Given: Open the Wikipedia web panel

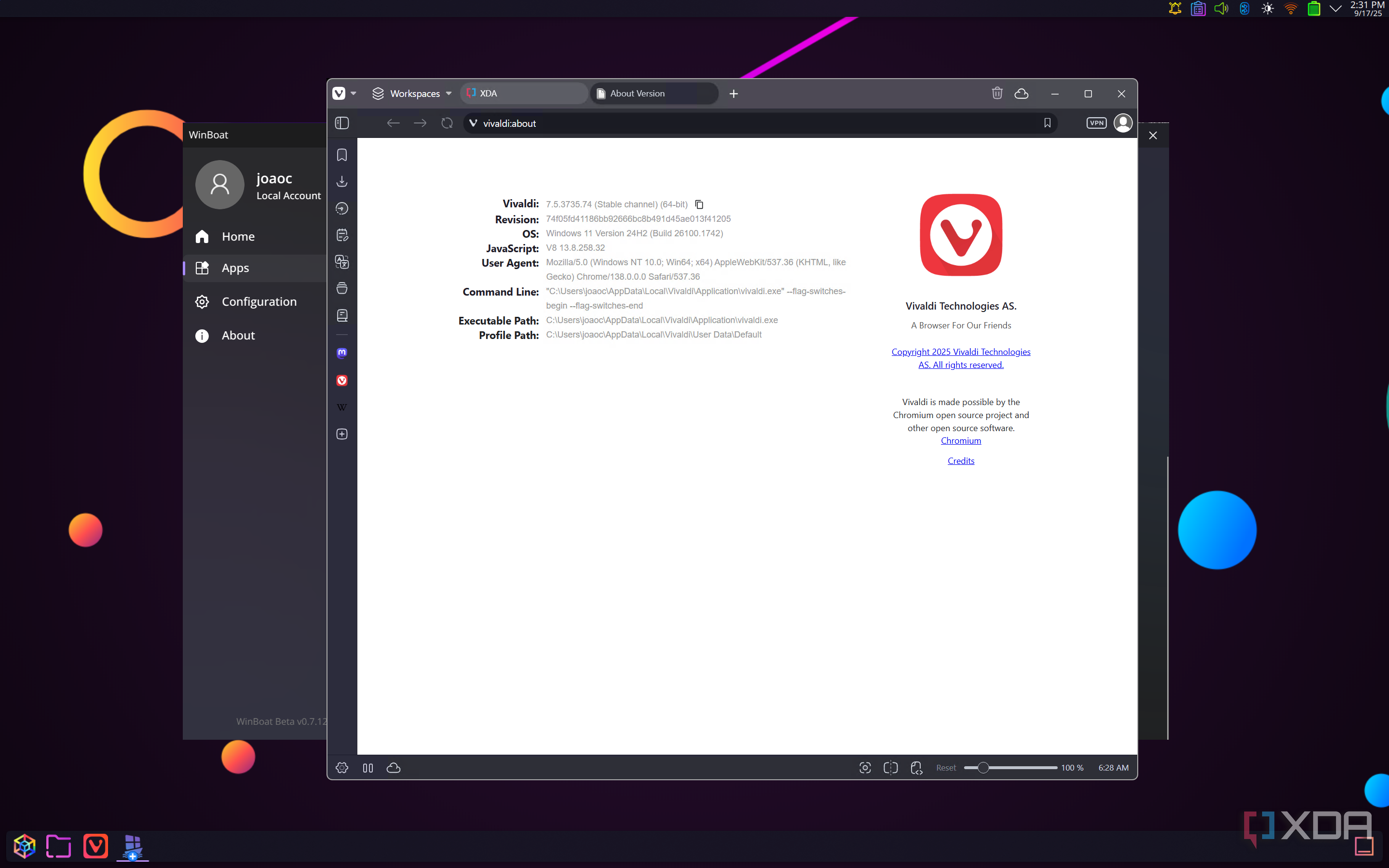Looking at the screenshot, I should 341,407.
